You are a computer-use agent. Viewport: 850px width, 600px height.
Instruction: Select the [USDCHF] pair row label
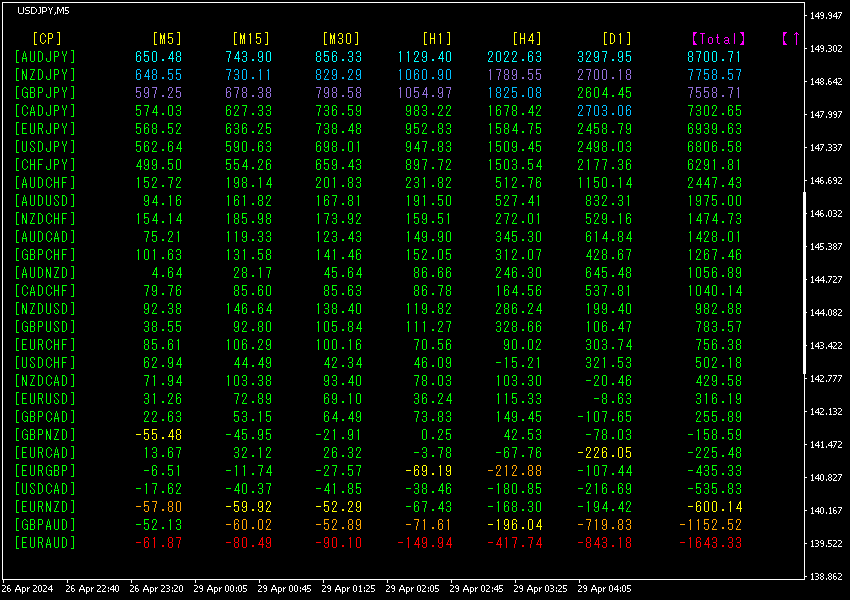[x=45, y=363]
